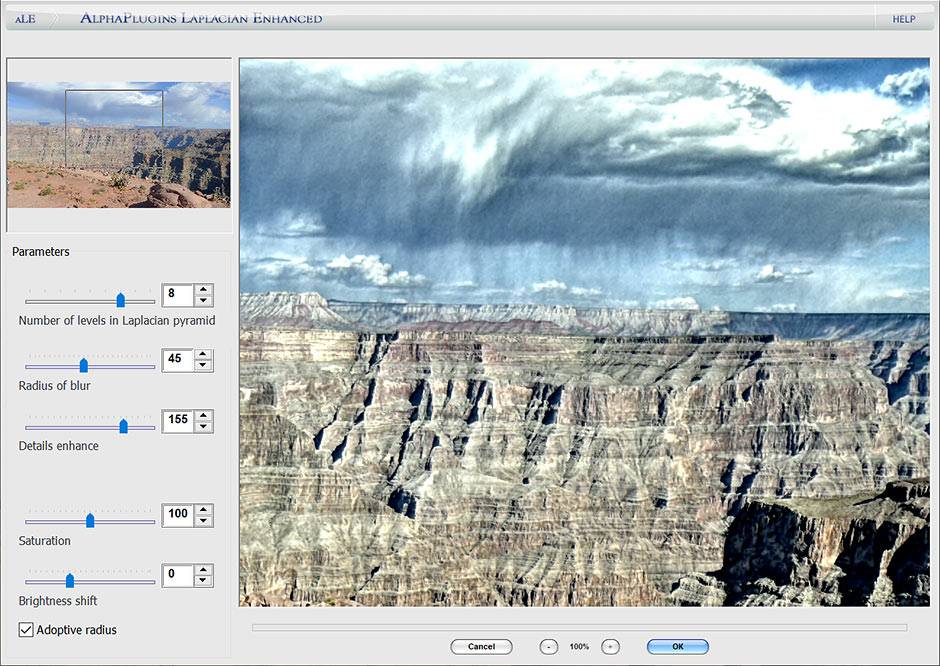Viewport: 940px width, 666px height.
Task: Click the OK button
Action: (677, 646)
